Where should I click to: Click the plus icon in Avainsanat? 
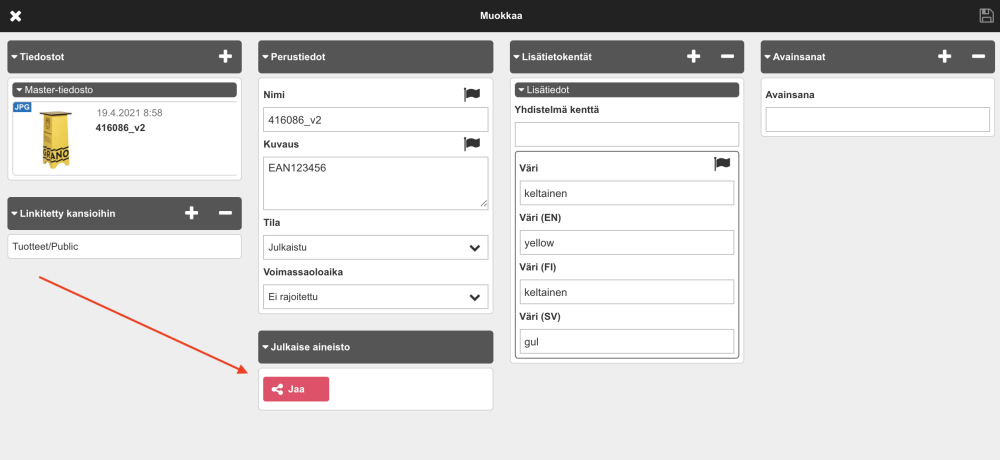944,57
